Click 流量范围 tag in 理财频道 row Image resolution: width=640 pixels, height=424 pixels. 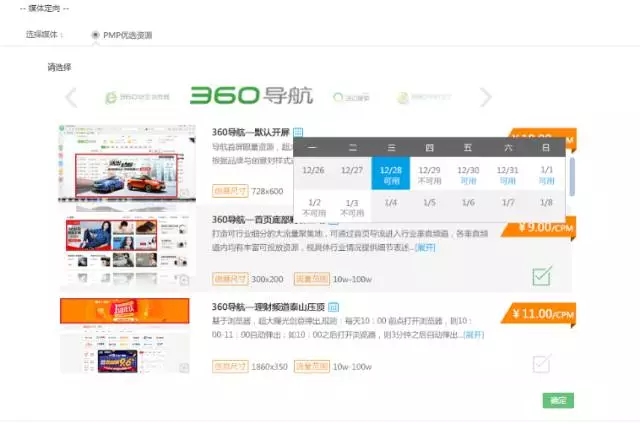[x=312, y=366]
